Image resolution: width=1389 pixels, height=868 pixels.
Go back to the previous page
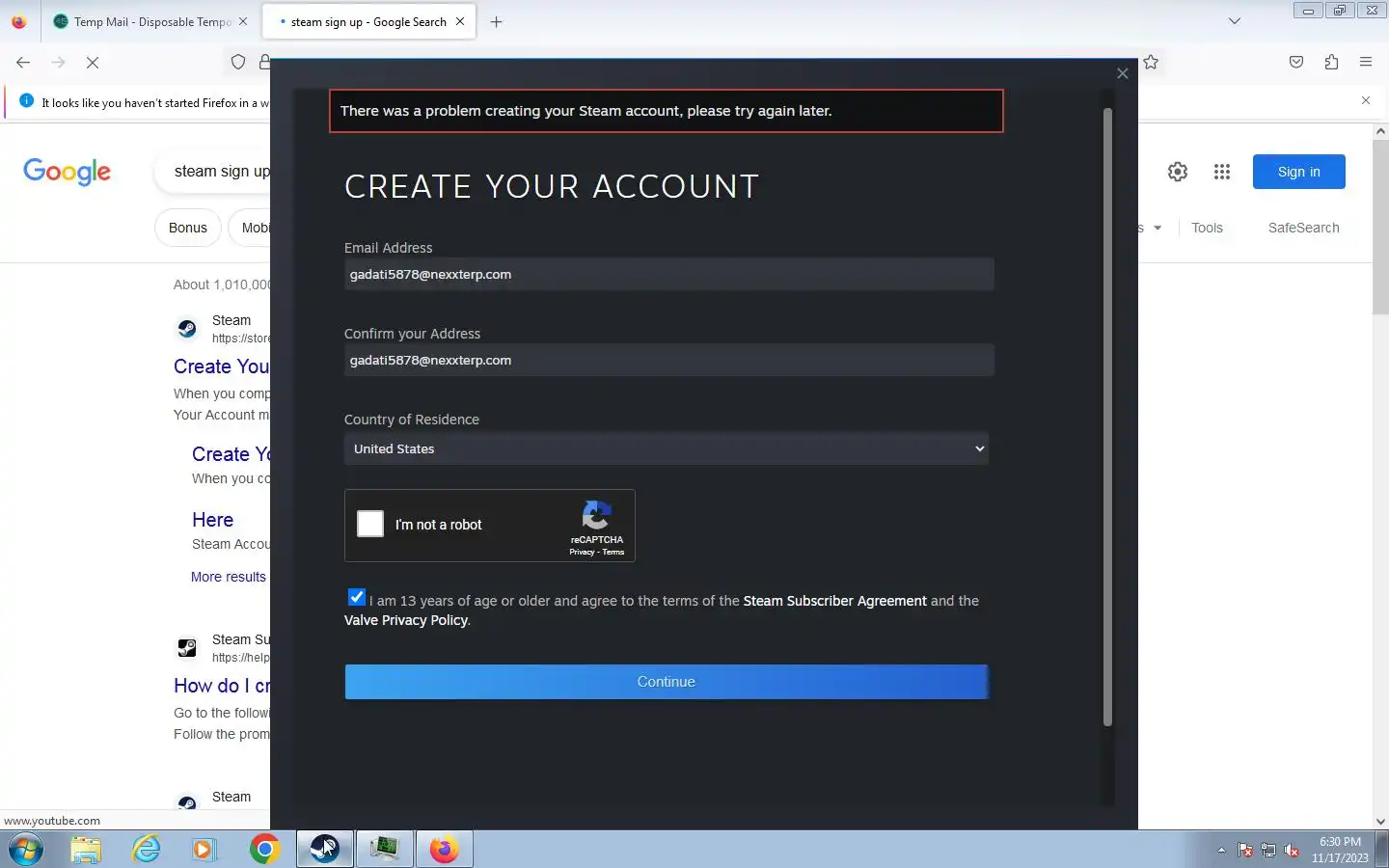[x=23, y=63]
